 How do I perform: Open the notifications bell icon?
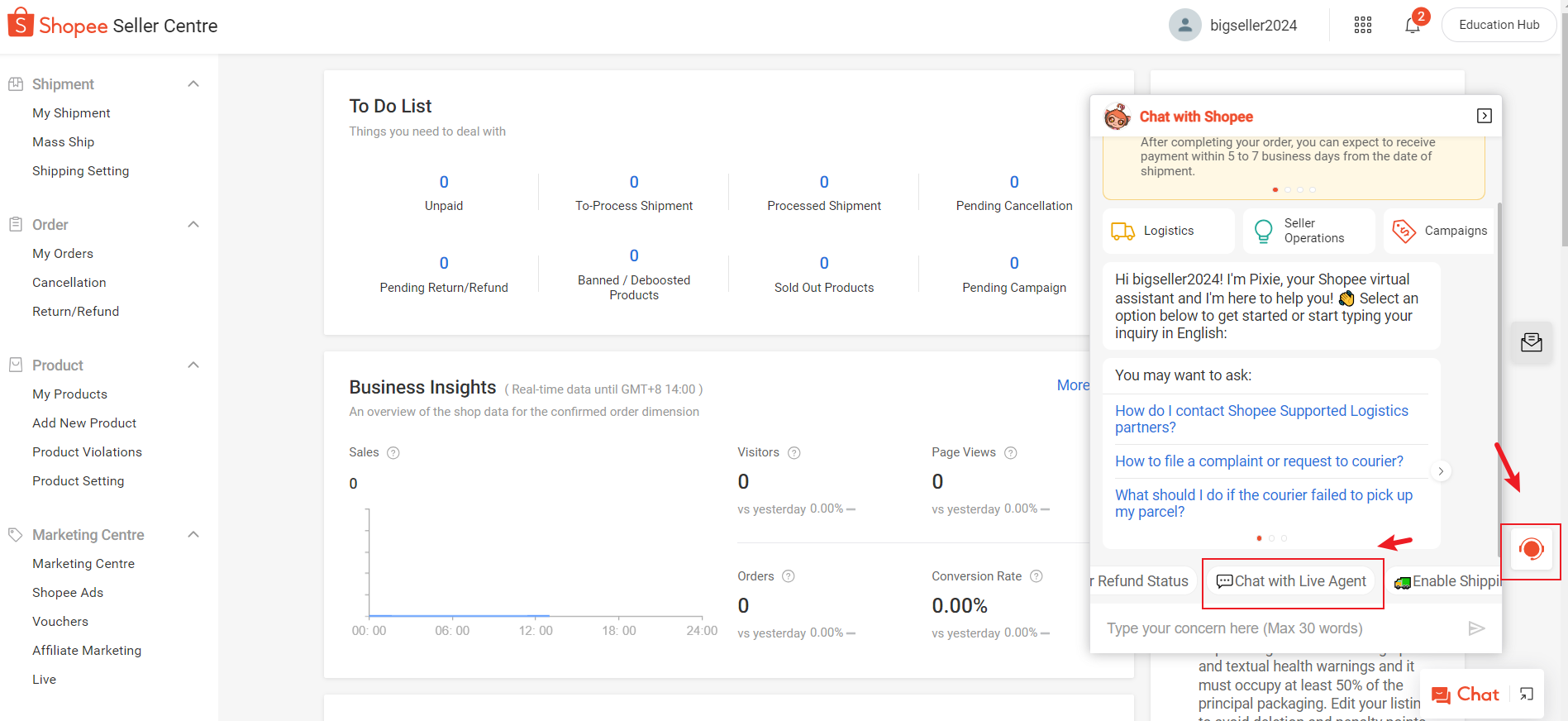1412,26
